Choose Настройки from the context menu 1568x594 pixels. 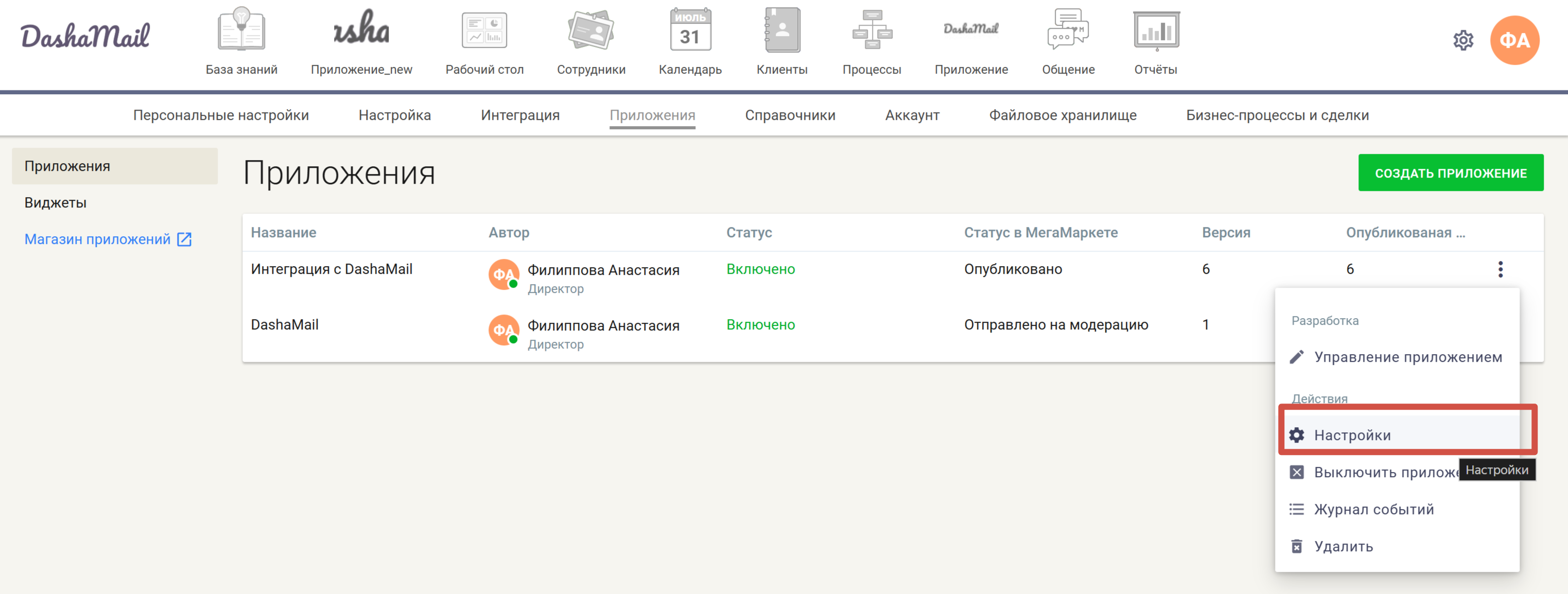pyautogui.click(x=1397, y=434)
